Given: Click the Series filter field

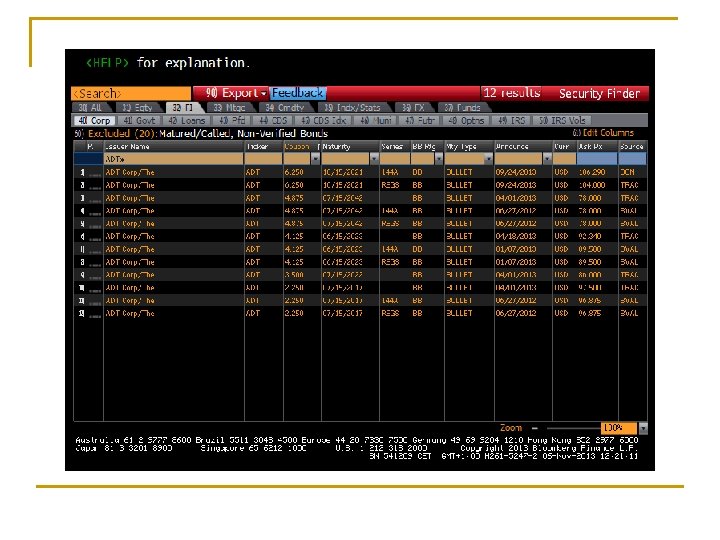Looking at the screenshot, I should click(x=394, y=159).
